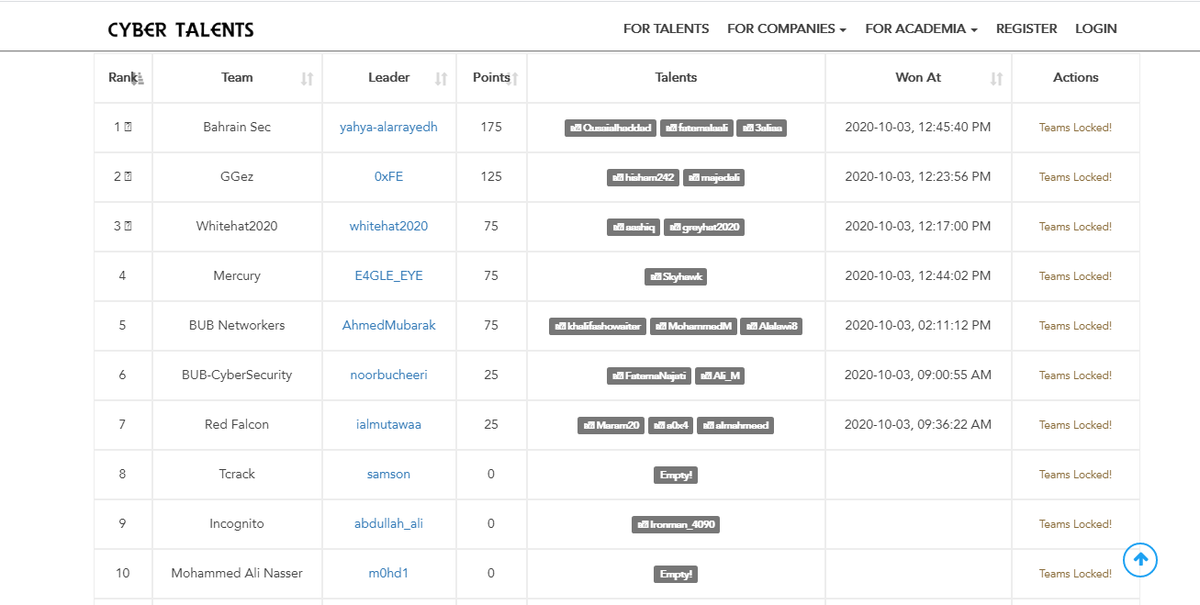This screenshot has width=1200, height=605.
Task: Click the FatemaNajati talent badge
Action: (x=650, y=376)
